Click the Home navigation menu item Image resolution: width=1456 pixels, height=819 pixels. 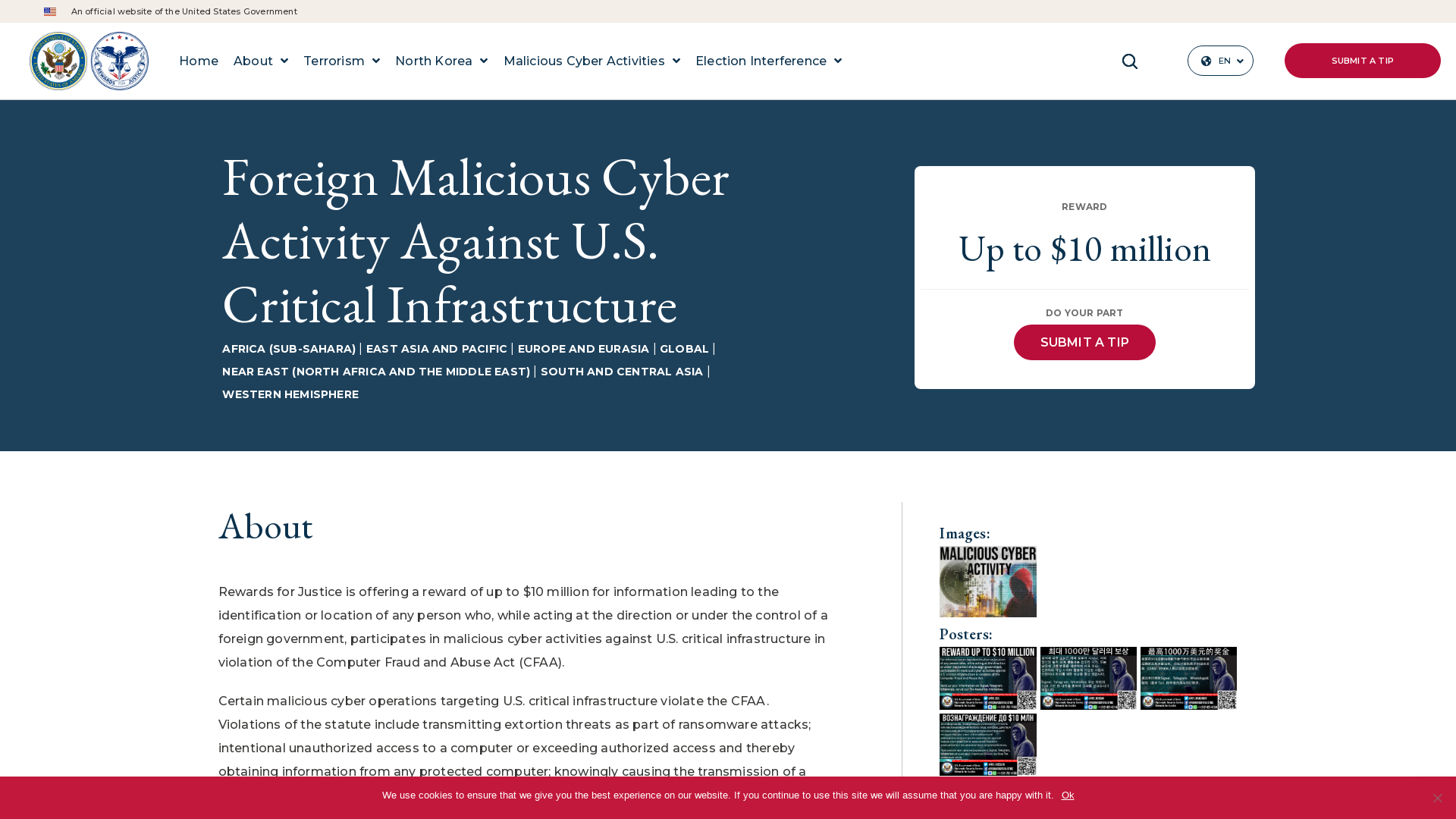point(199,61)
